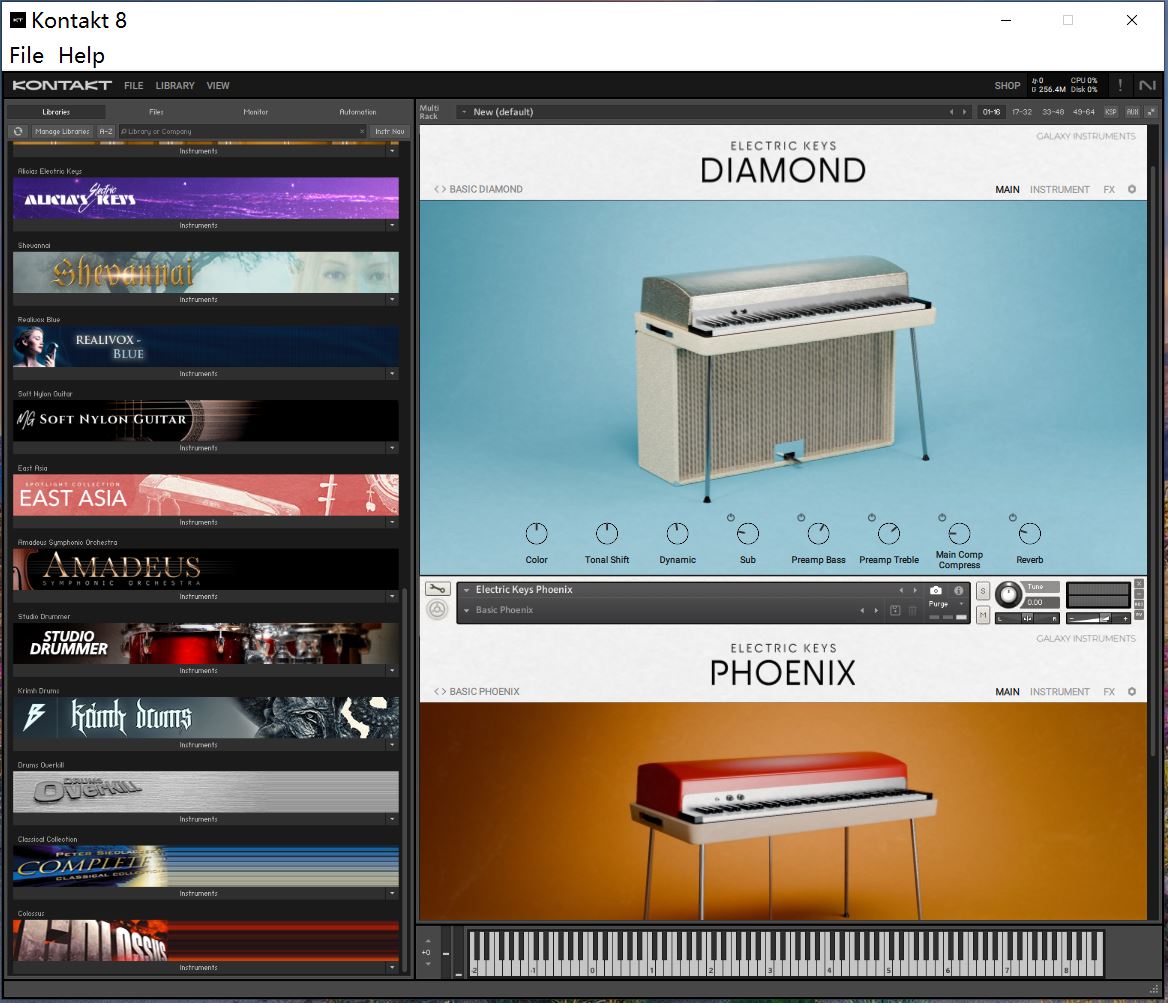This screenshot has width=1168, height=1003.
Task: Open the New (default) multi dropdown
Action: pos(464,112)
